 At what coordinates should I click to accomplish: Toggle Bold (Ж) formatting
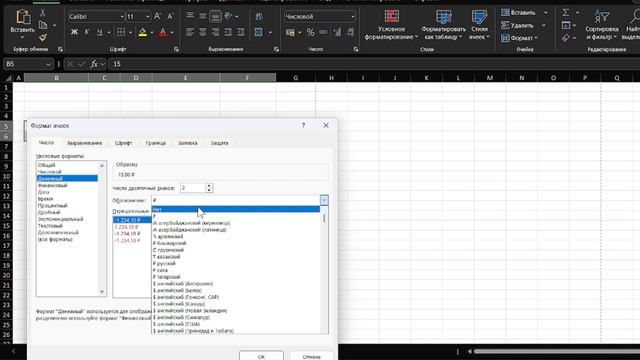tap(74, 32)
